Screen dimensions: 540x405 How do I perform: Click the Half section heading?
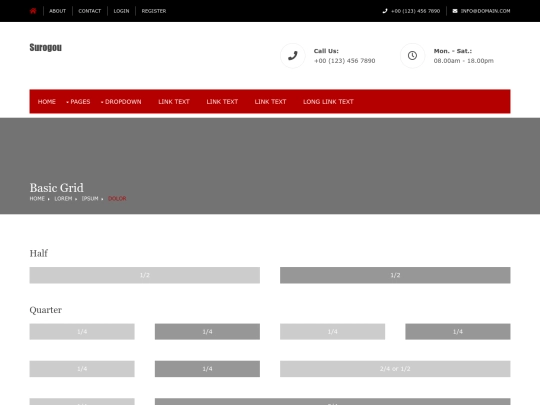click(x=39, y=253)
